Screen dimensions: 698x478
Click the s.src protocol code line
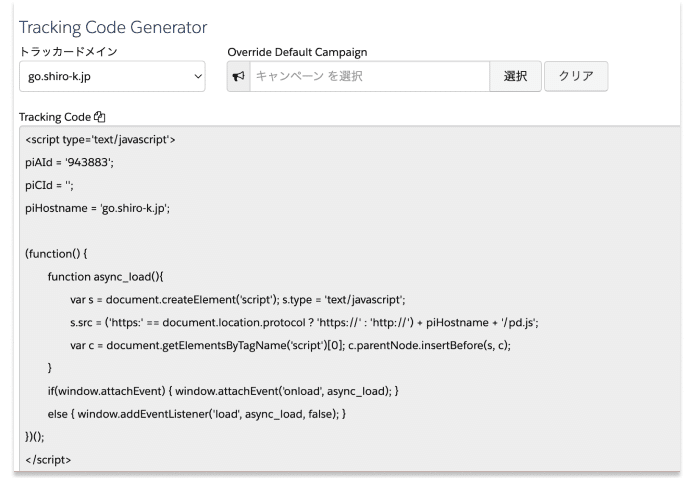point(305,322)
